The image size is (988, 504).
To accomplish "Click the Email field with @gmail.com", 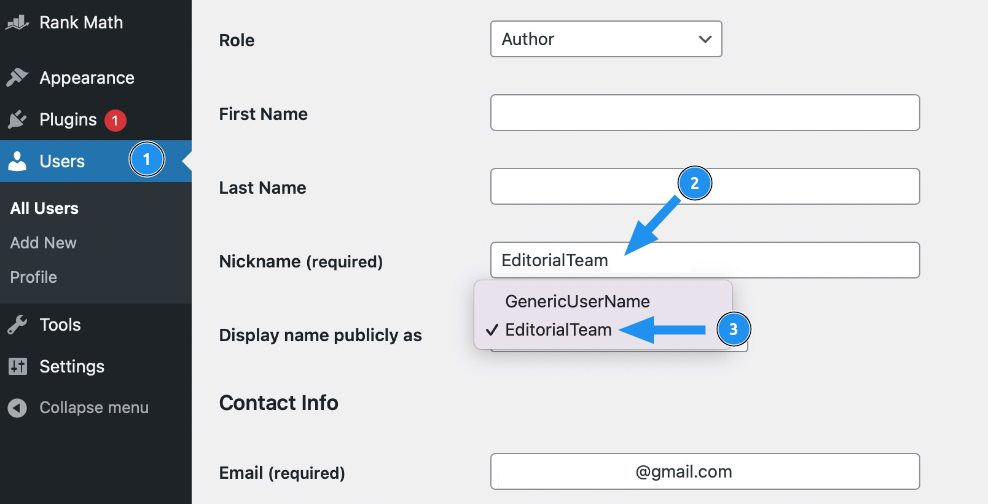I will click(705, 472).
